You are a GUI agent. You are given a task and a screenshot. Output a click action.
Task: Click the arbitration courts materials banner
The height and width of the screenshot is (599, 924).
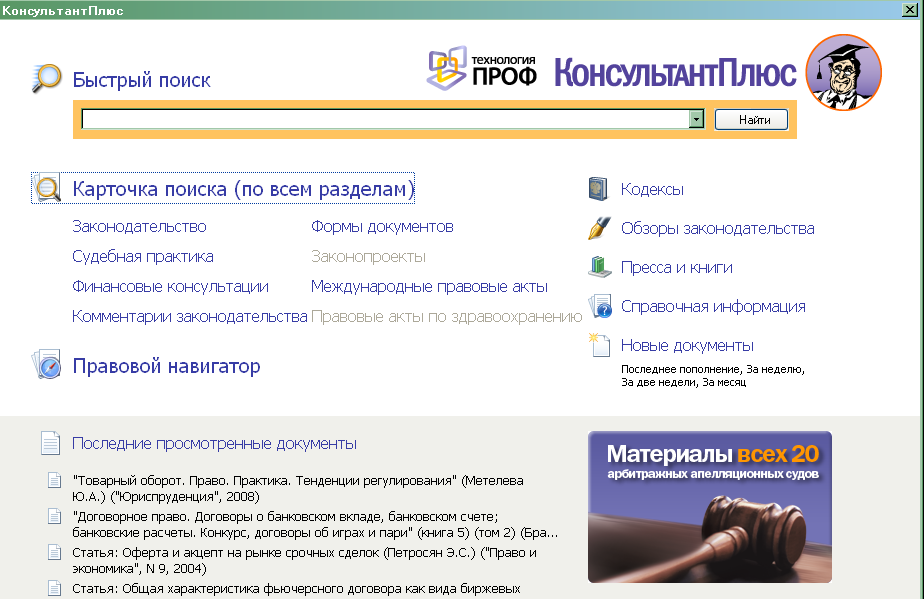pos(710,507)
